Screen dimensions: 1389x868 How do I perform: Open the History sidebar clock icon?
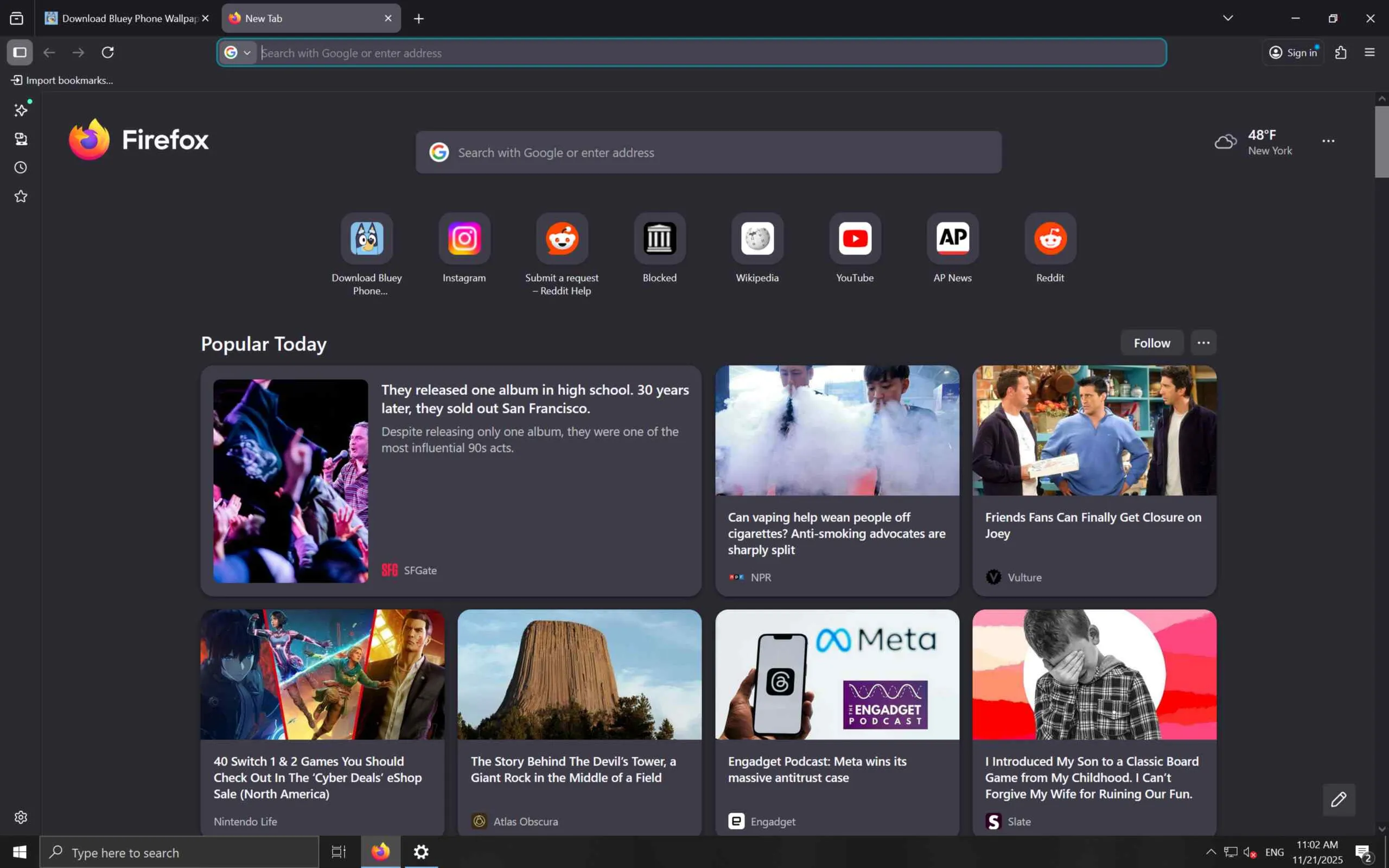[x=21, y=168]
